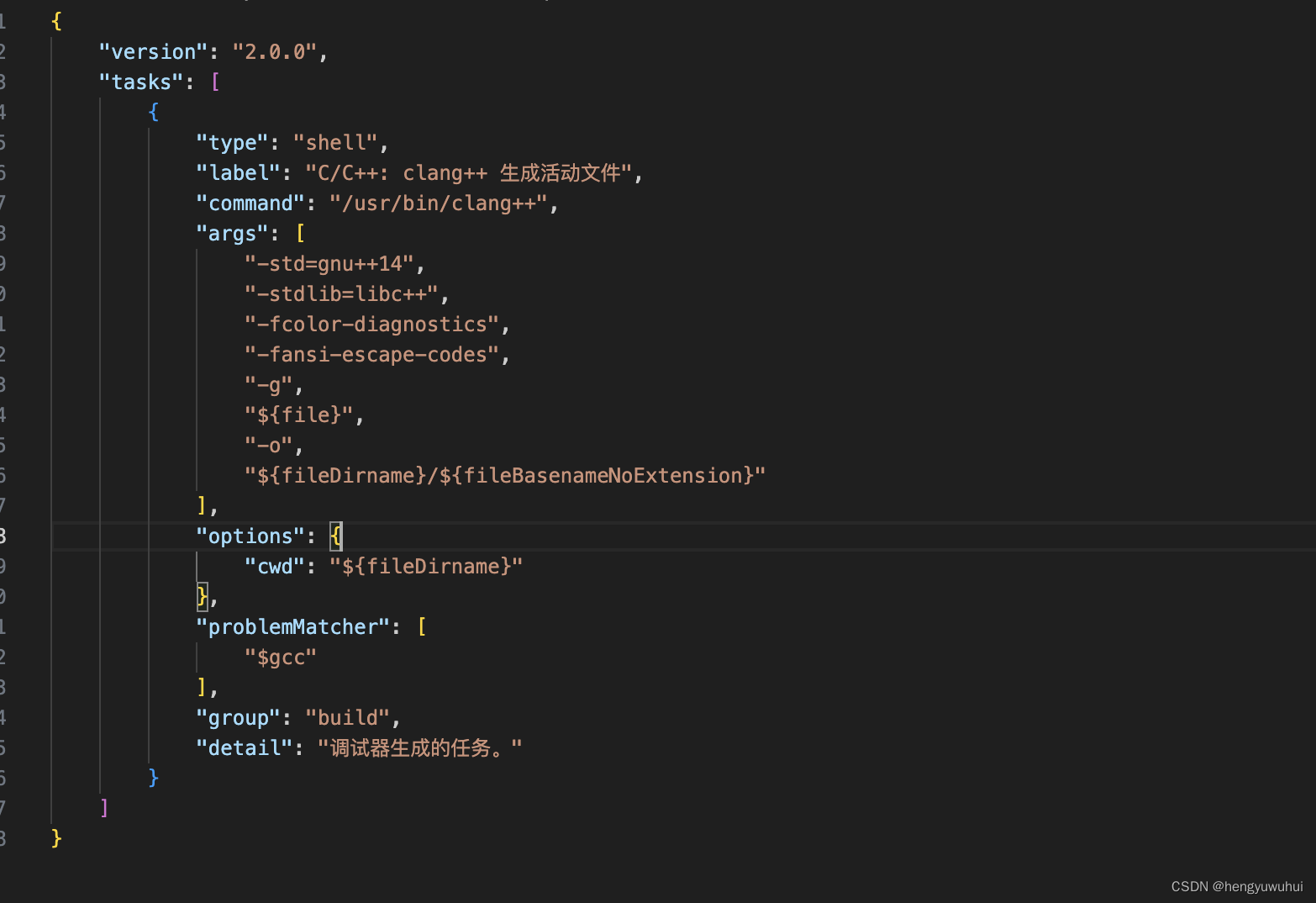This screenshot has height=903, width=1316.
Task: Select the "-fcolor-diagnostics" argument
Action: click(372, 324)
